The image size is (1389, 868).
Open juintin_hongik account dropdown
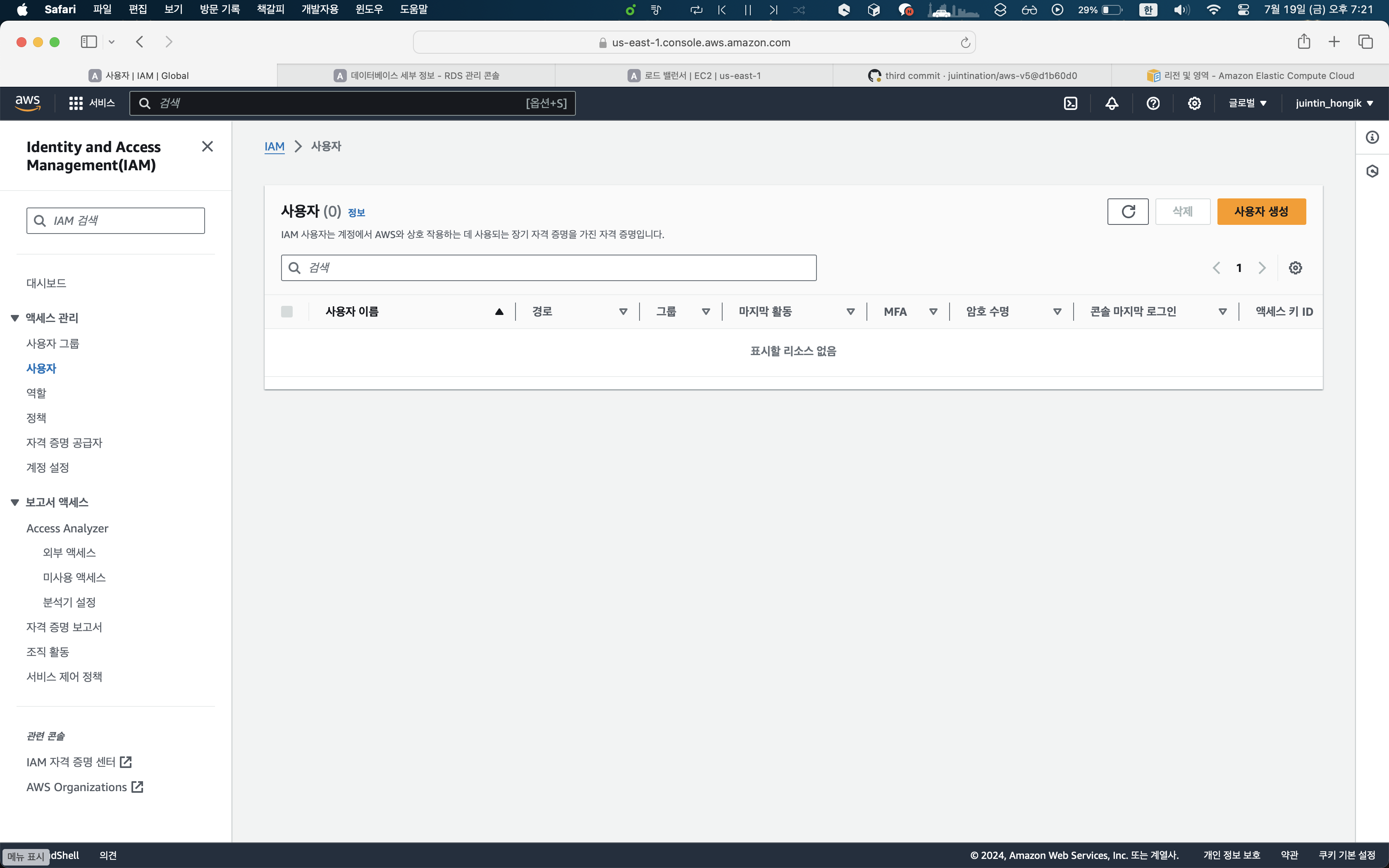(1334, 103)
